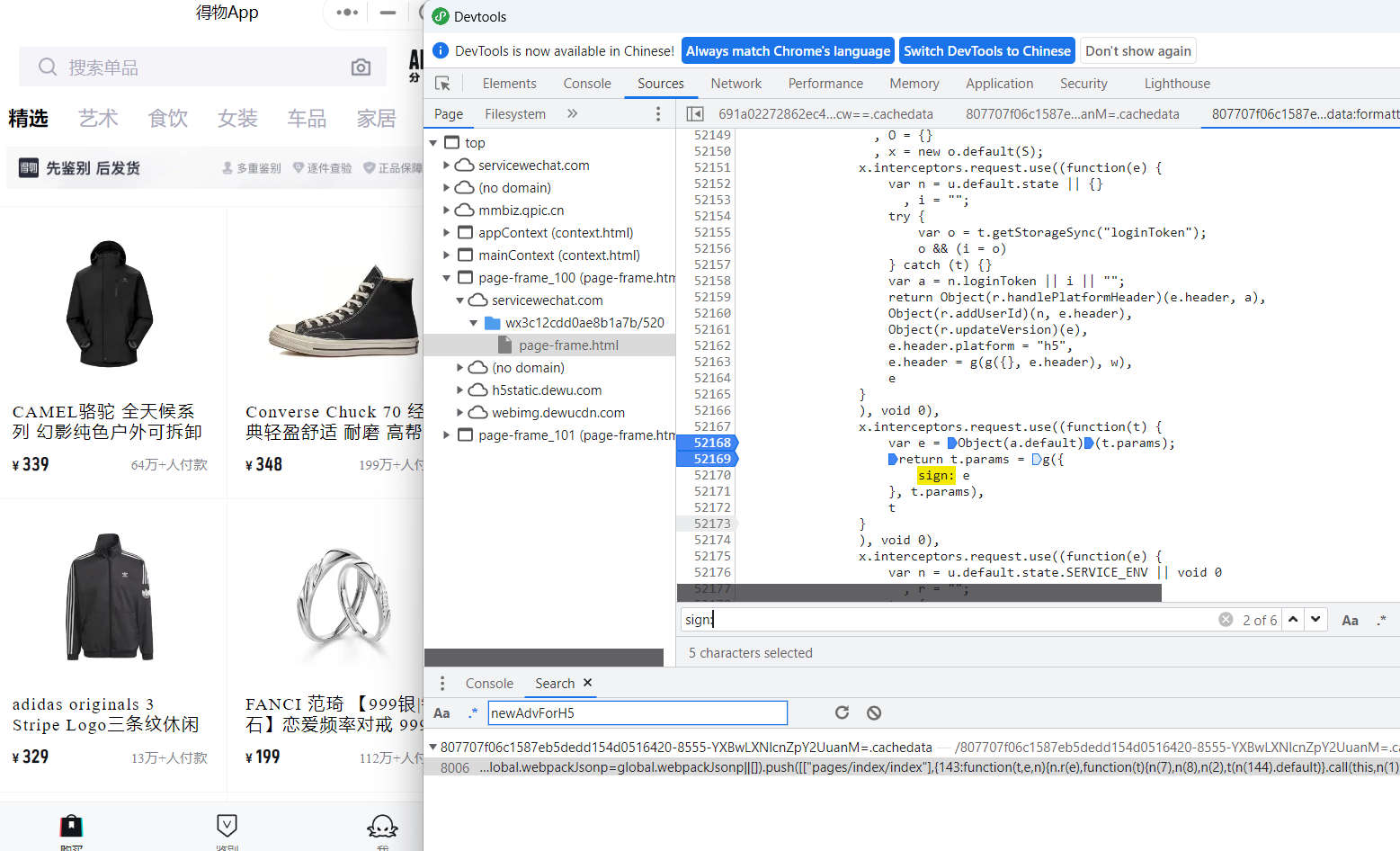
Task: Toggle the navigator sidebar panel icon
Action: coord(694,114)
